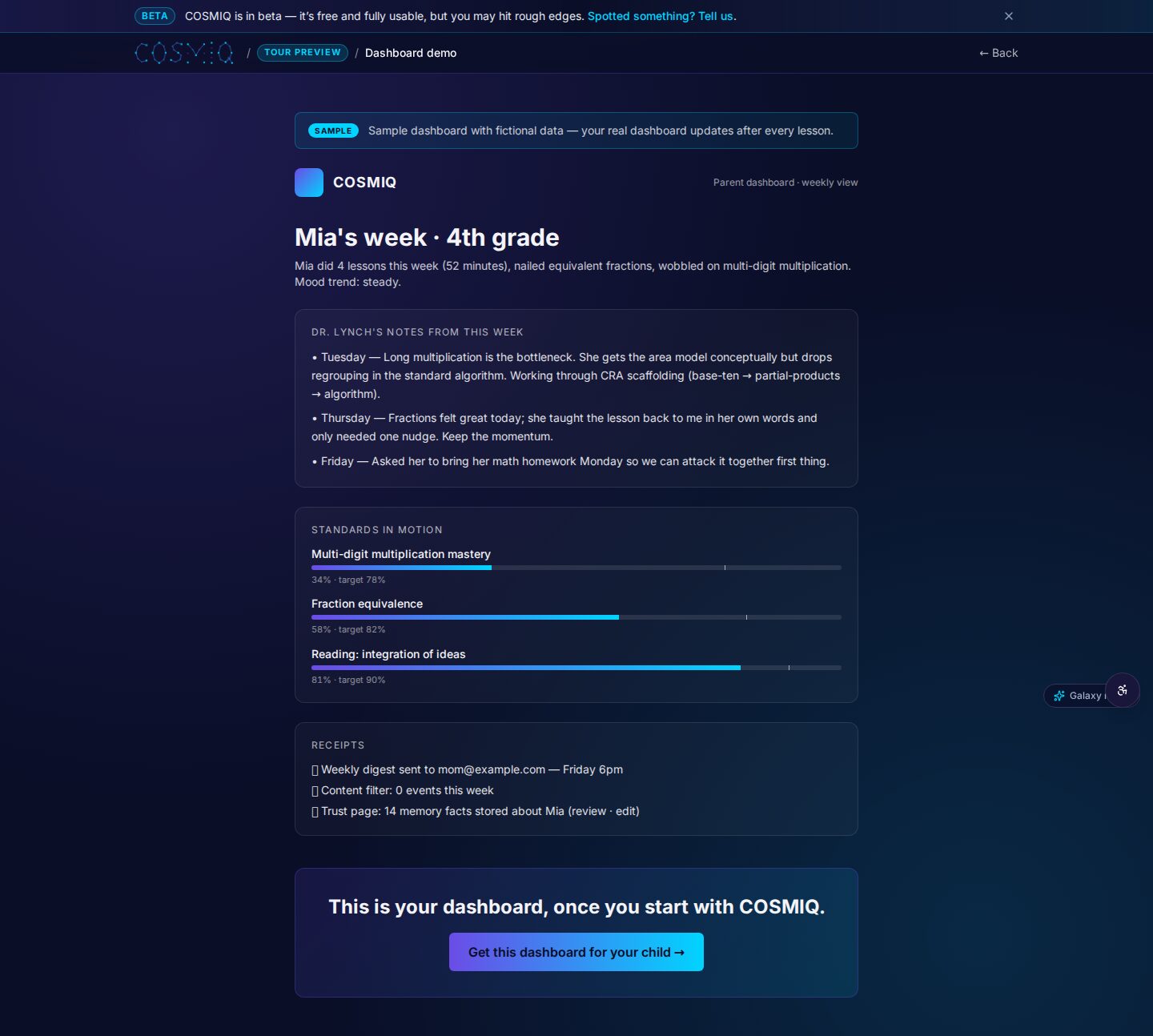Click the summary line 'Mood trend: steady.'
The image size is (1153, 1036).
(x=348, y=282)
